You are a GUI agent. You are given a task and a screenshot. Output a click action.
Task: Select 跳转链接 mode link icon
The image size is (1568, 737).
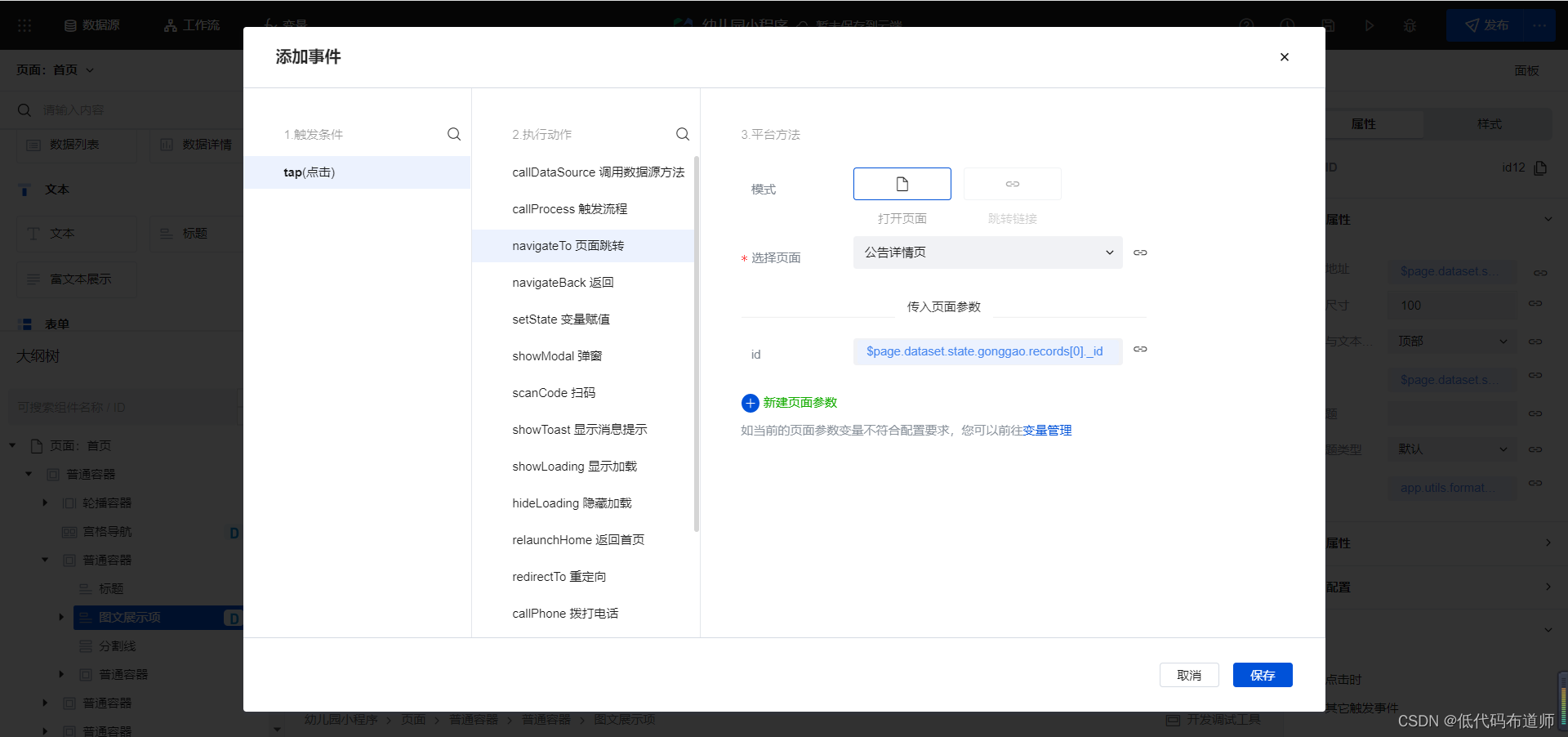[x=1013, y=184]
